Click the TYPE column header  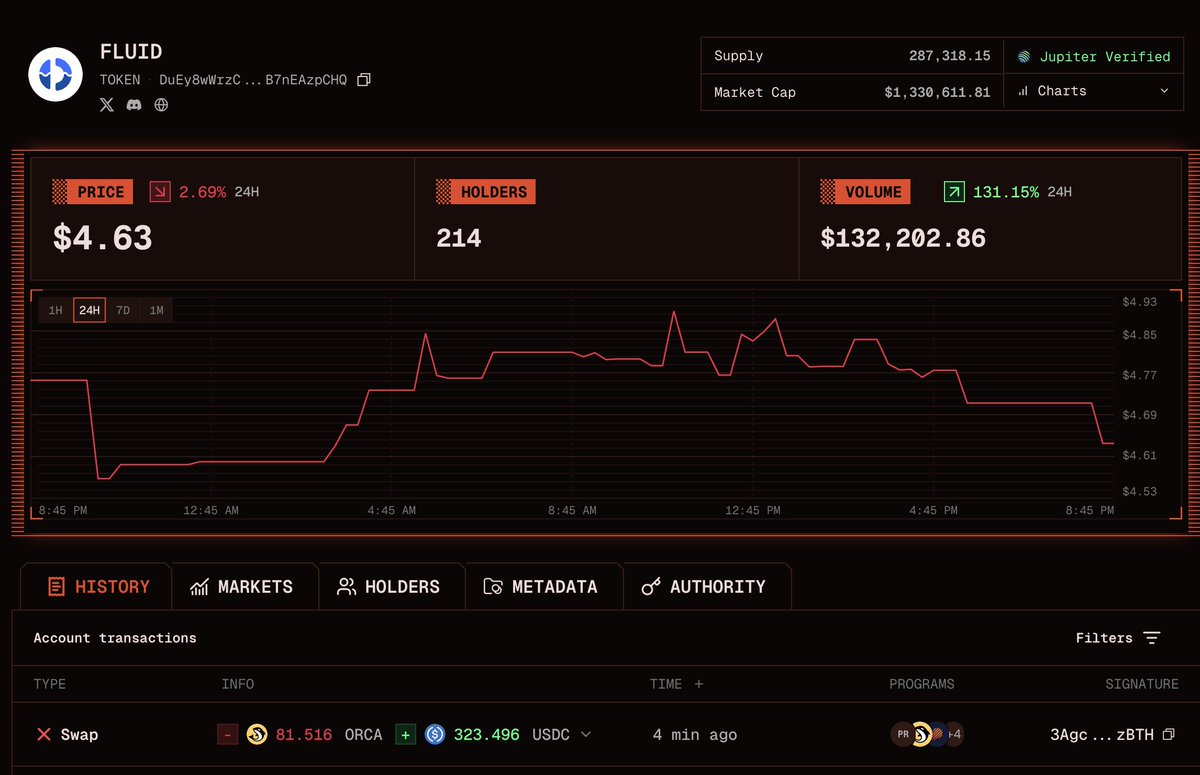click(50, 684)
